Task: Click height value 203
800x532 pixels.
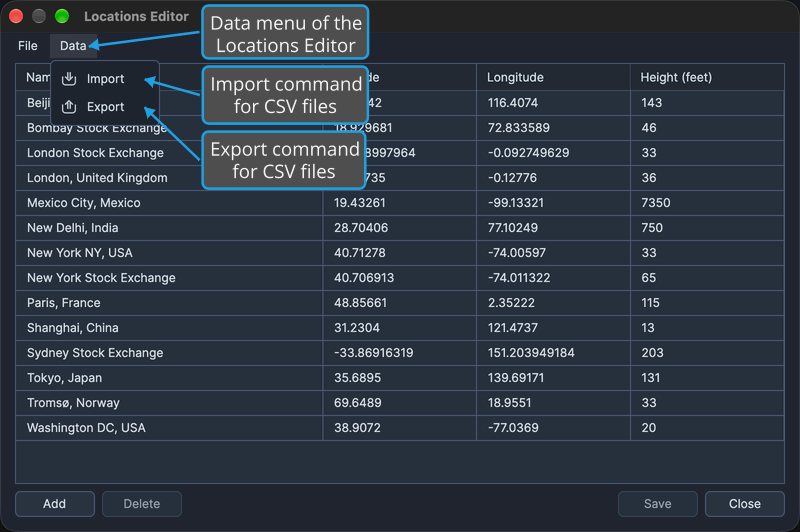Action: [653, 353]
